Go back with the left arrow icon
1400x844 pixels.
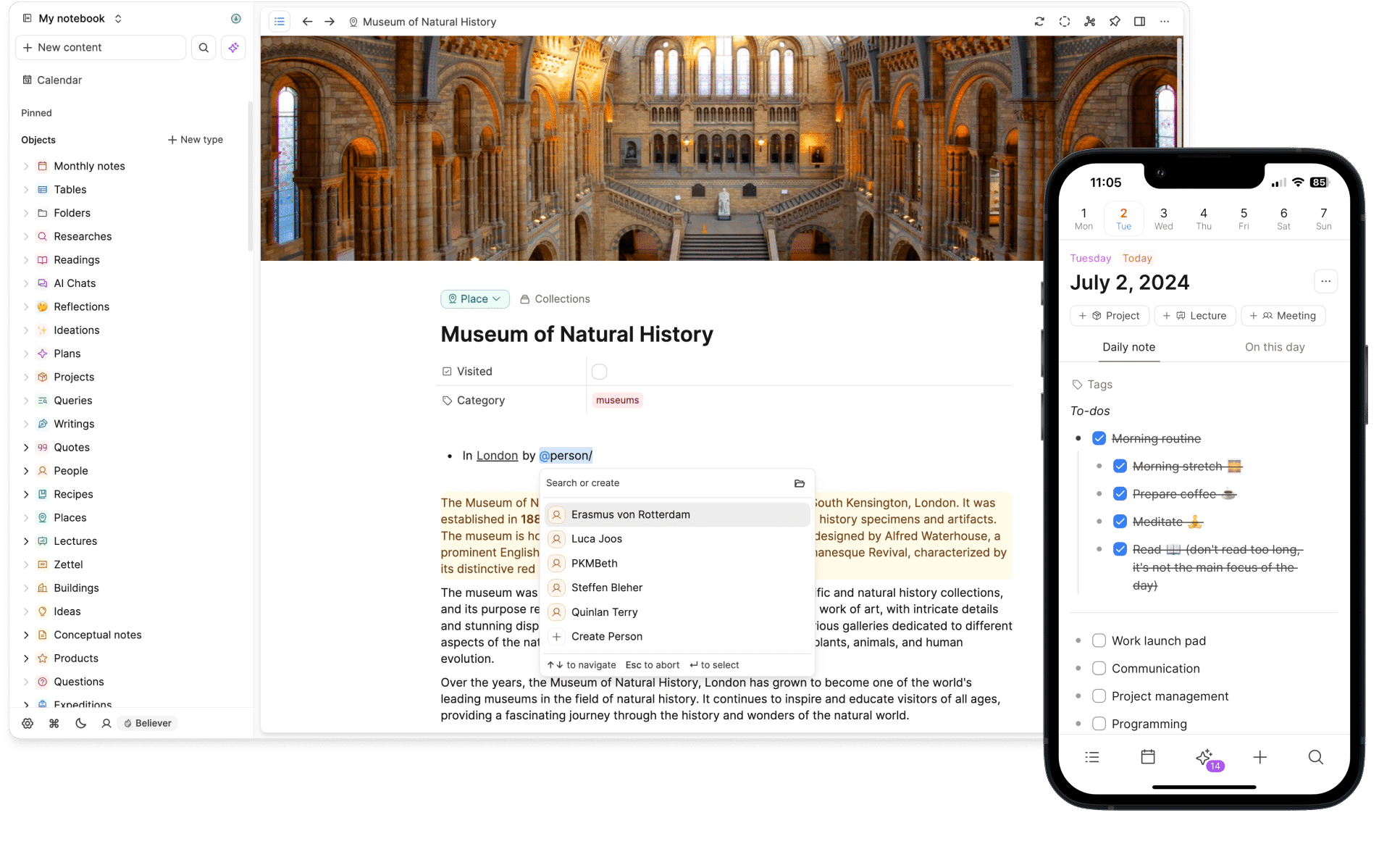307,22
